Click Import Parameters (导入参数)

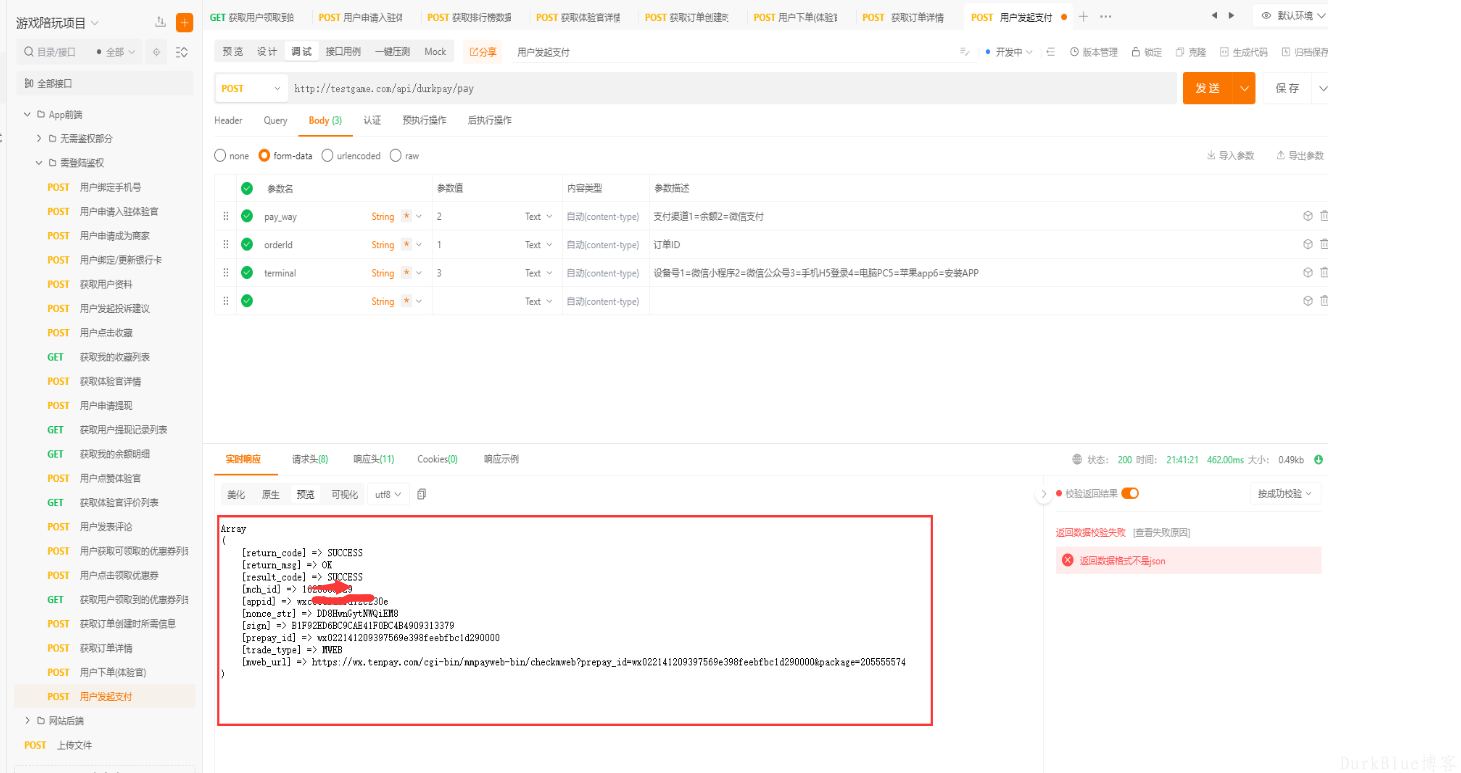[x=1230, y=156]
